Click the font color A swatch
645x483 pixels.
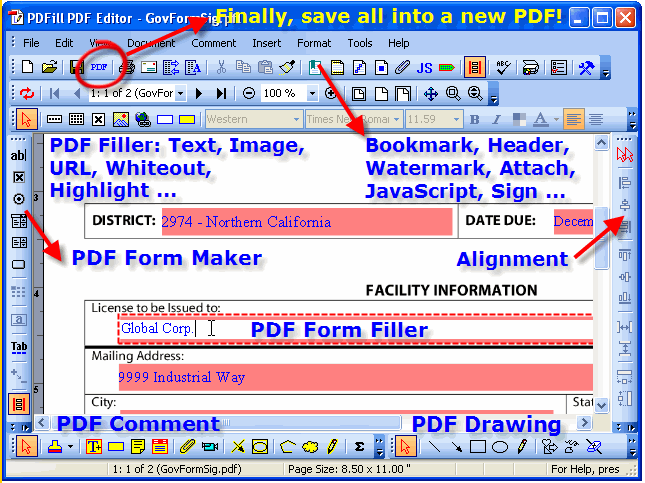tap(541, 120)
